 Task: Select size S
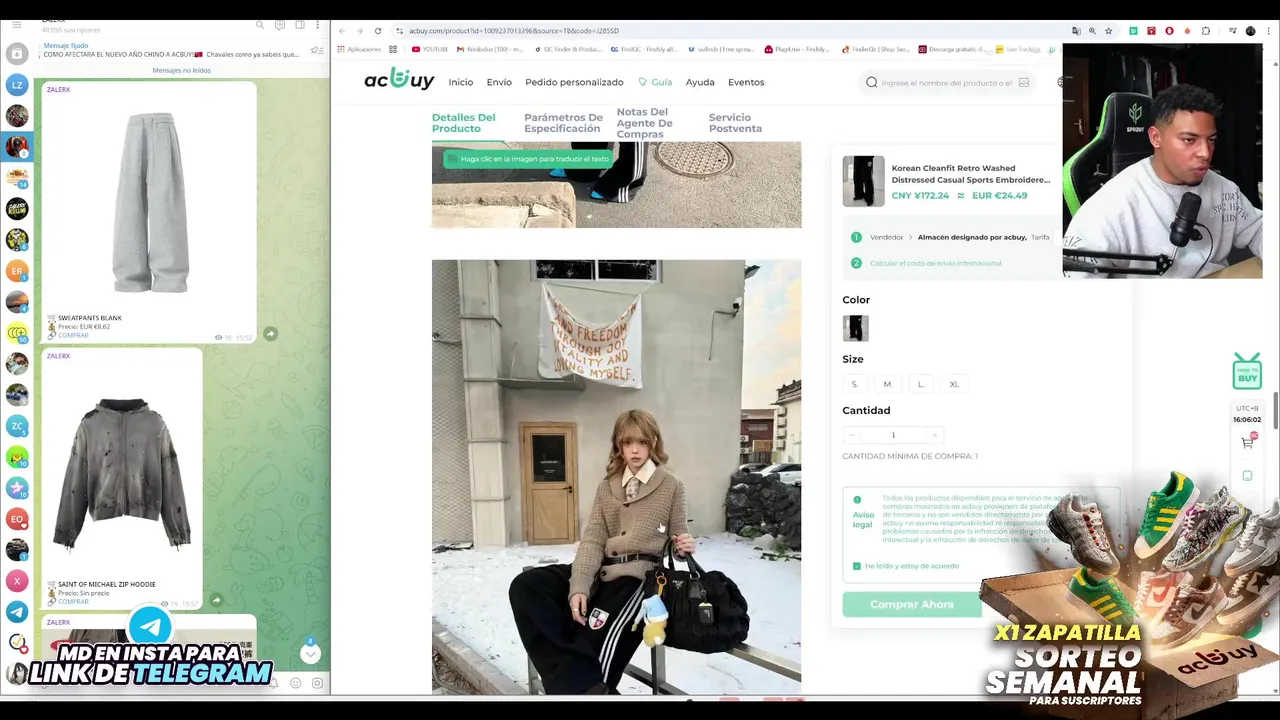click(854, 384)
